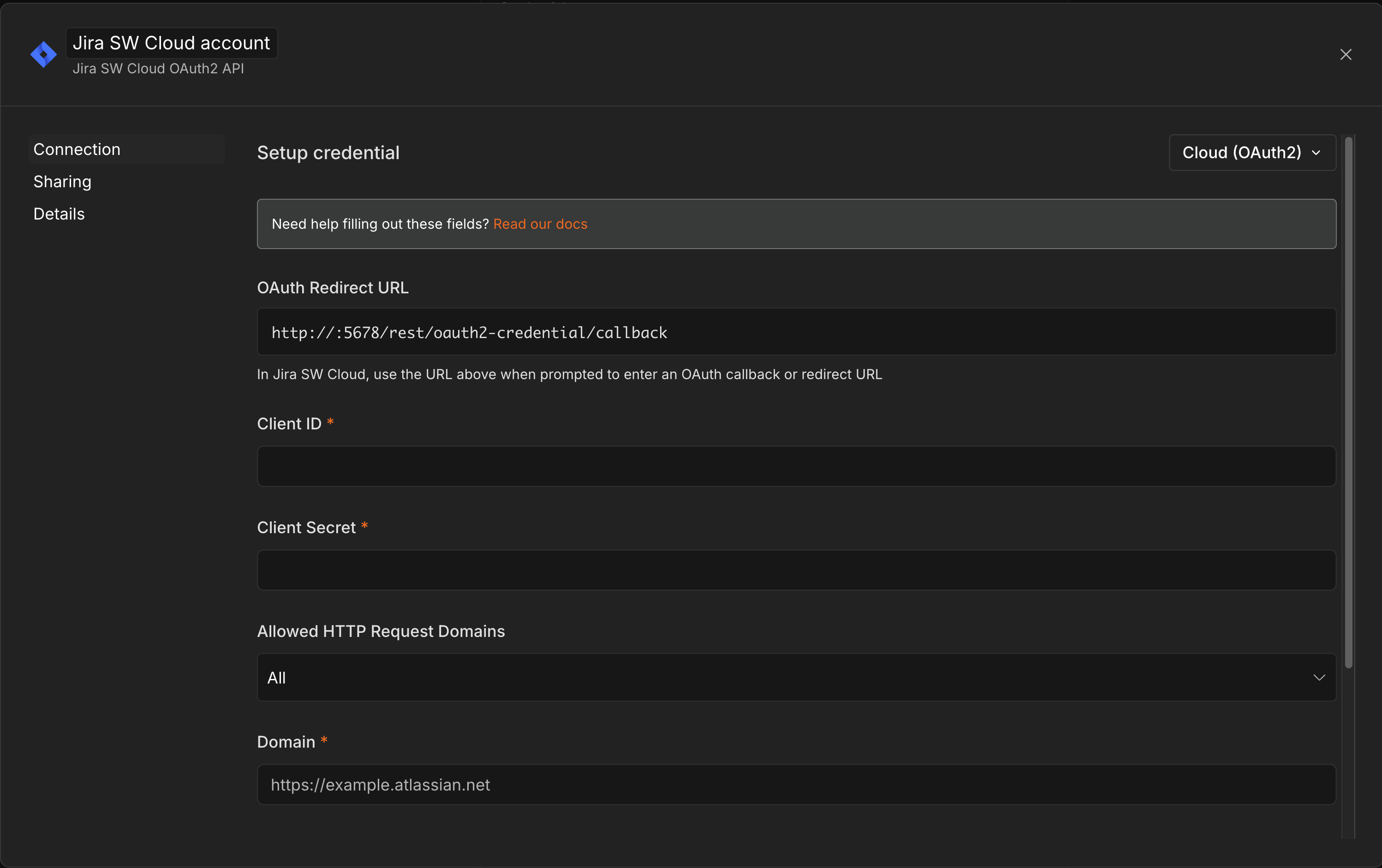
Task: Focus the Client ID input field
Action: pyautogui.click(x=797, y=466)
